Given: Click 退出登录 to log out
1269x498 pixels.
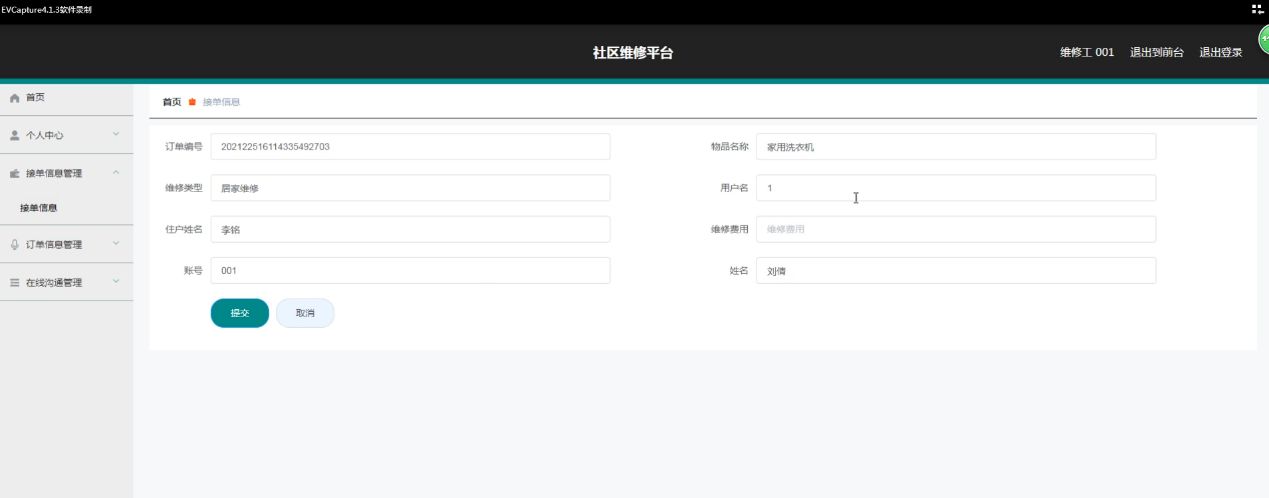Looking at the screenshot, I should coord(1221,53).
